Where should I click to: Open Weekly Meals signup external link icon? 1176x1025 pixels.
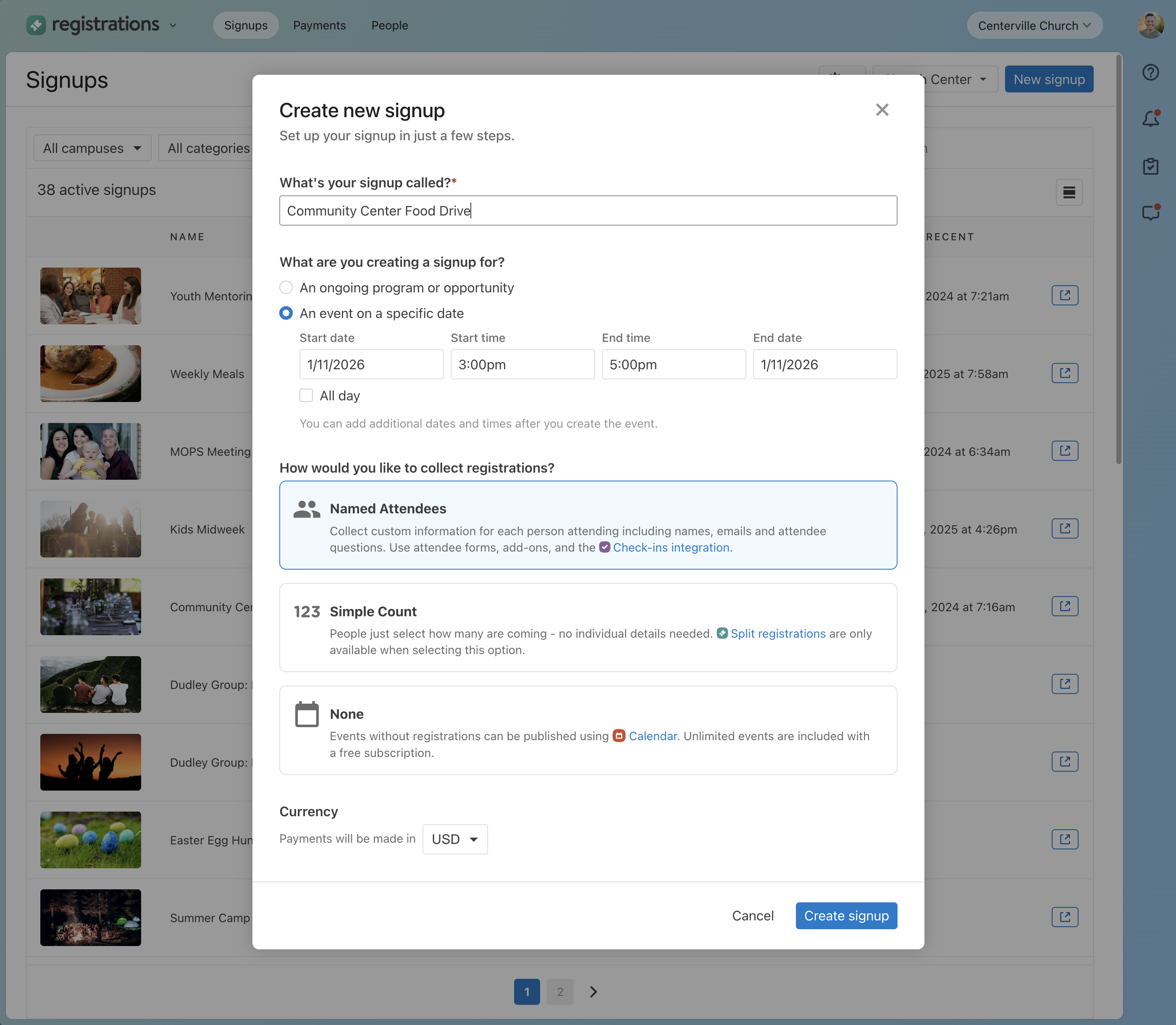(1064, 373)
